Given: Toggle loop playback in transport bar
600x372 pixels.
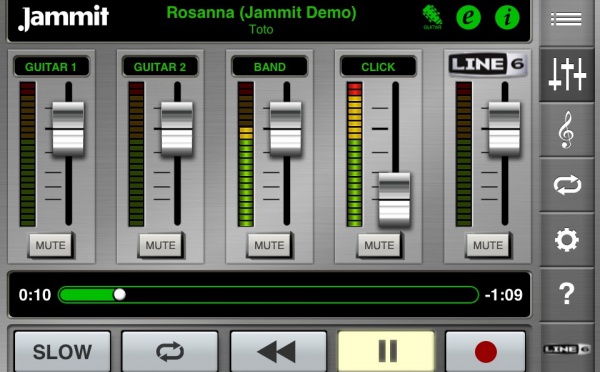Looking at the screenshot, I should pos(170,352).
